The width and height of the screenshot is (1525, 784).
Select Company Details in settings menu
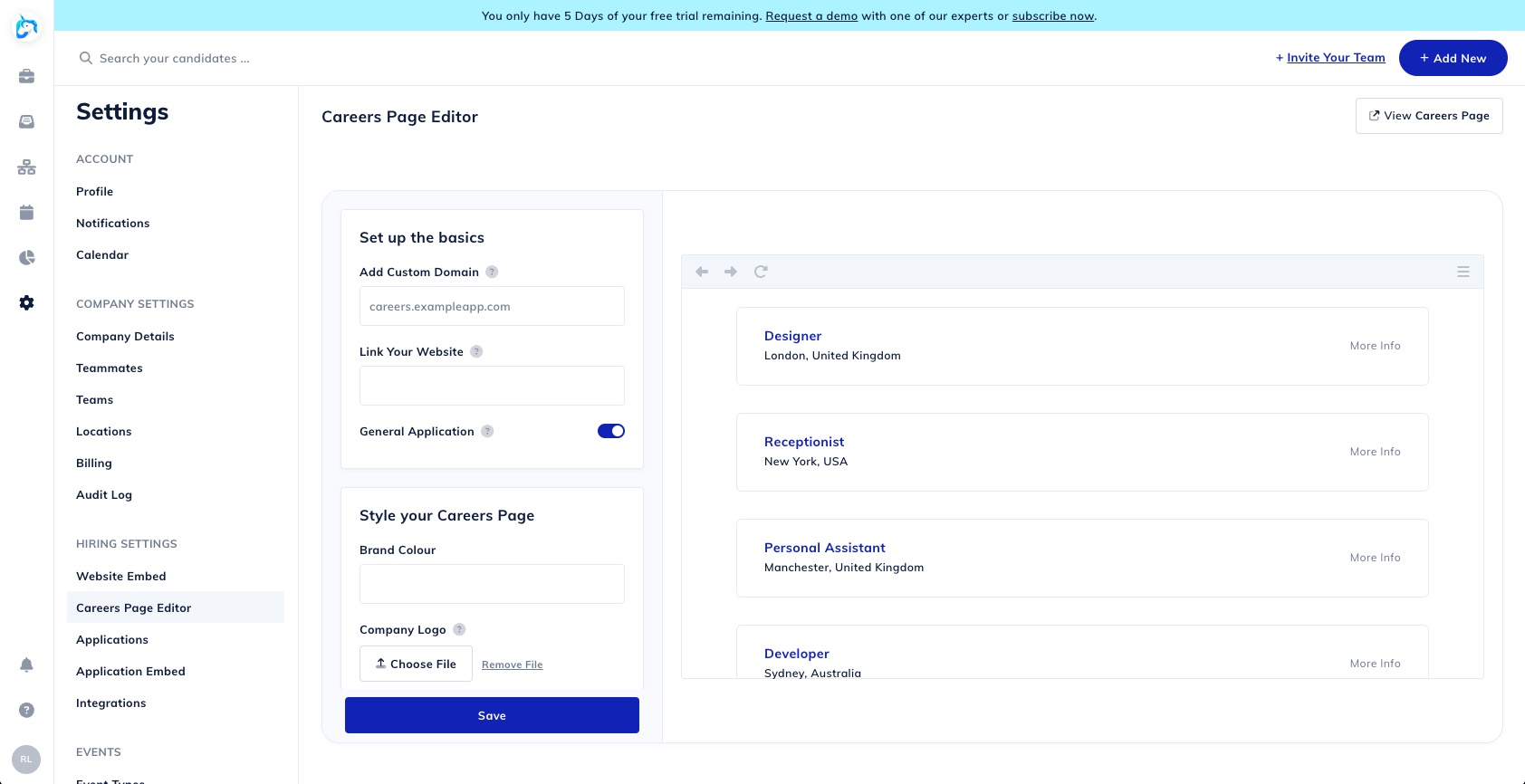click(125, 337)
